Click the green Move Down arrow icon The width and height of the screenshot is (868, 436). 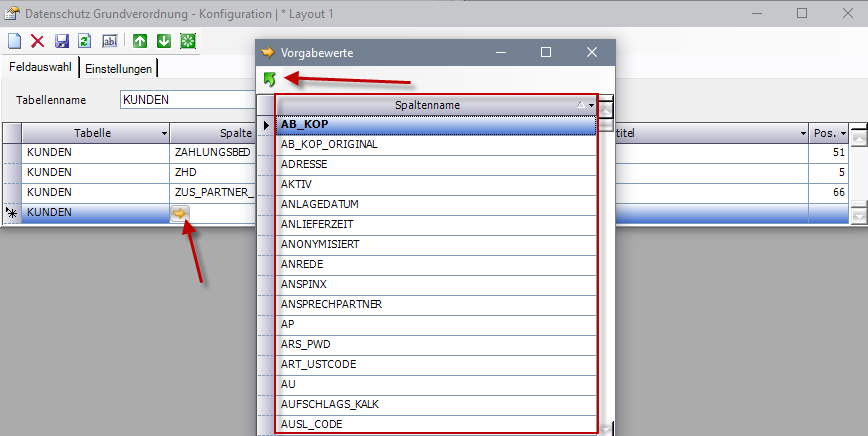point(163,41)
